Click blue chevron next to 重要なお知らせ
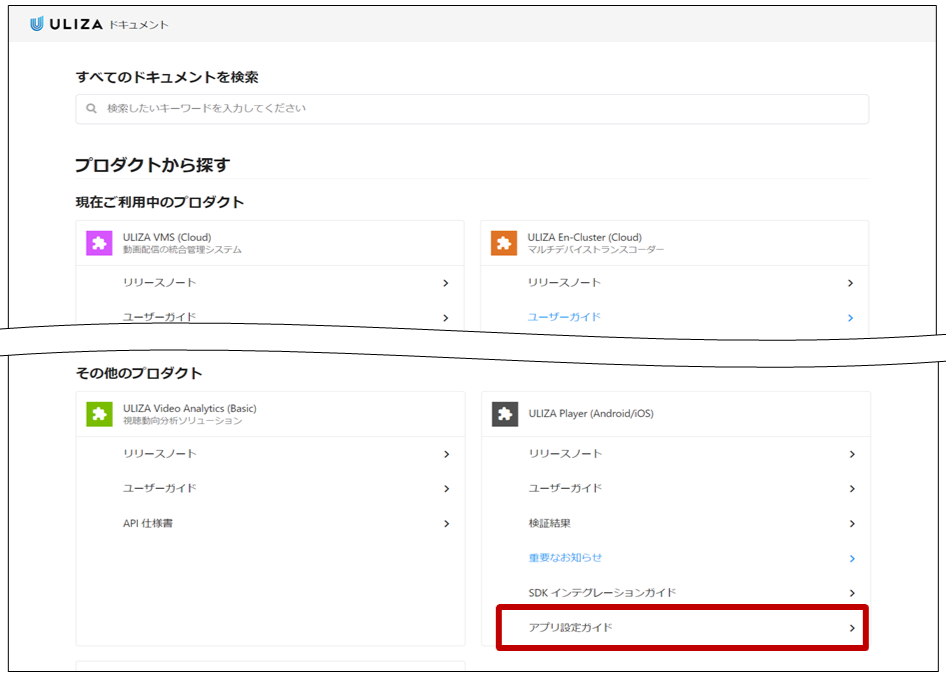 [x=852, y=559]
